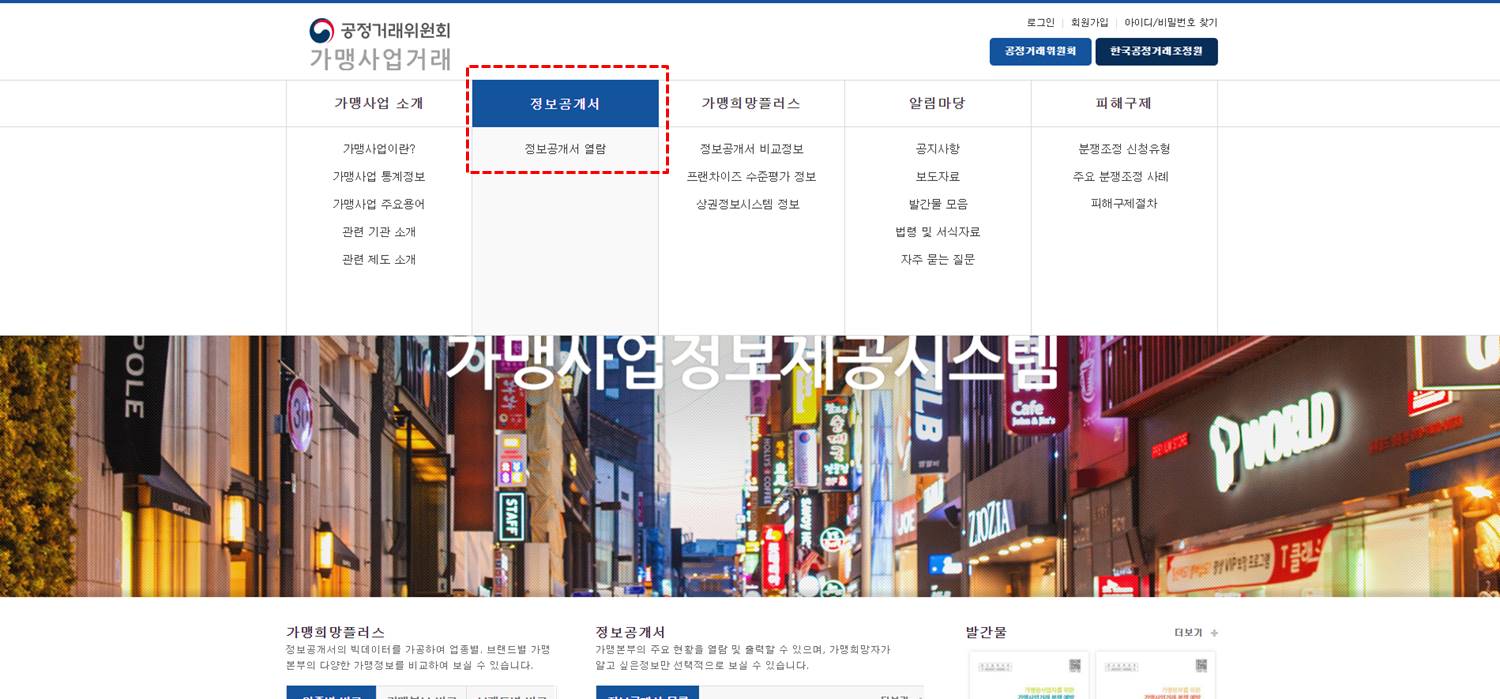Viewport: 1500px width, 699px height.
Task: Select 주요 분쟁조정 사례 submenu item
Action: coord(1121,176)
